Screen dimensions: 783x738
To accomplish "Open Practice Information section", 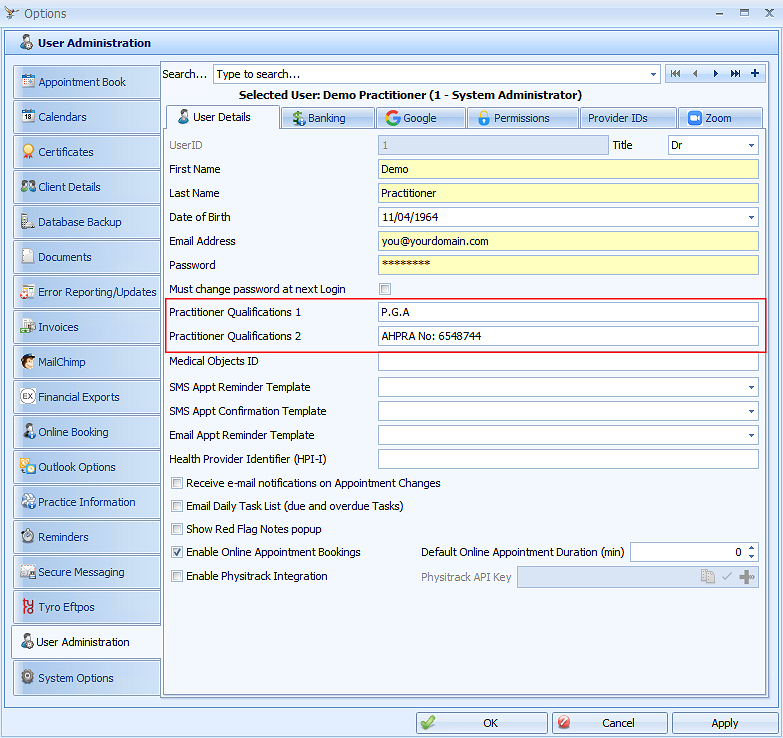I will pos(86,501).
